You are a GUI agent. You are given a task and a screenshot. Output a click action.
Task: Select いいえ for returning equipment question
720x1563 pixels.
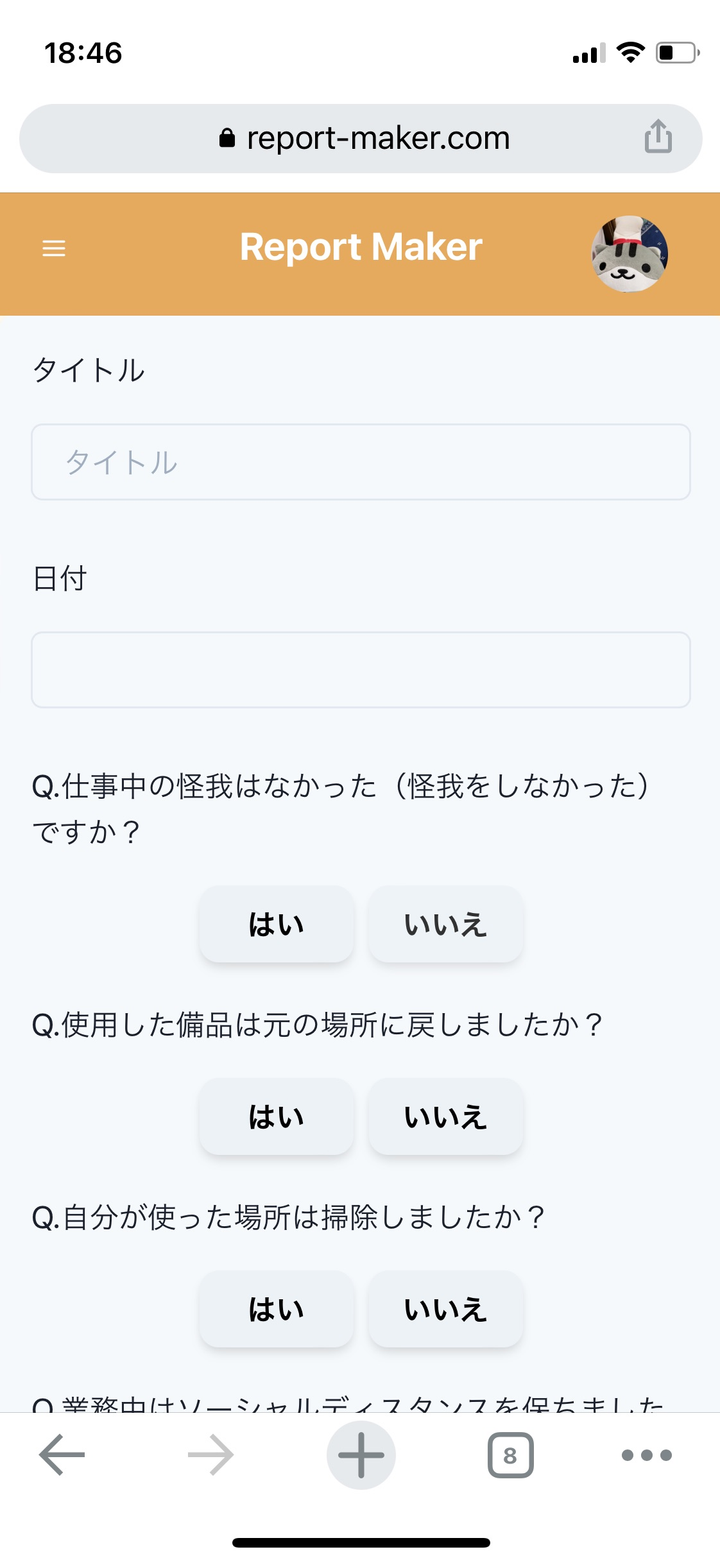click(x=445, y=1116)
